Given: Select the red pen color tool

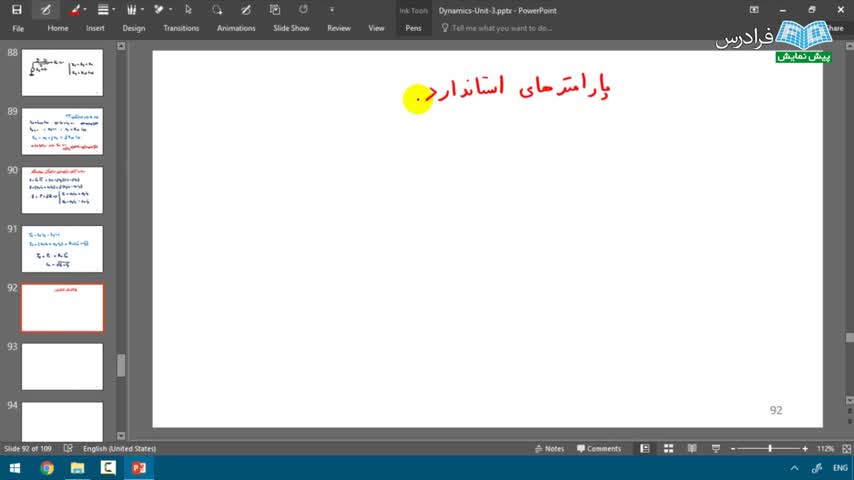Looking at the screenshot, I should point(75,10).
